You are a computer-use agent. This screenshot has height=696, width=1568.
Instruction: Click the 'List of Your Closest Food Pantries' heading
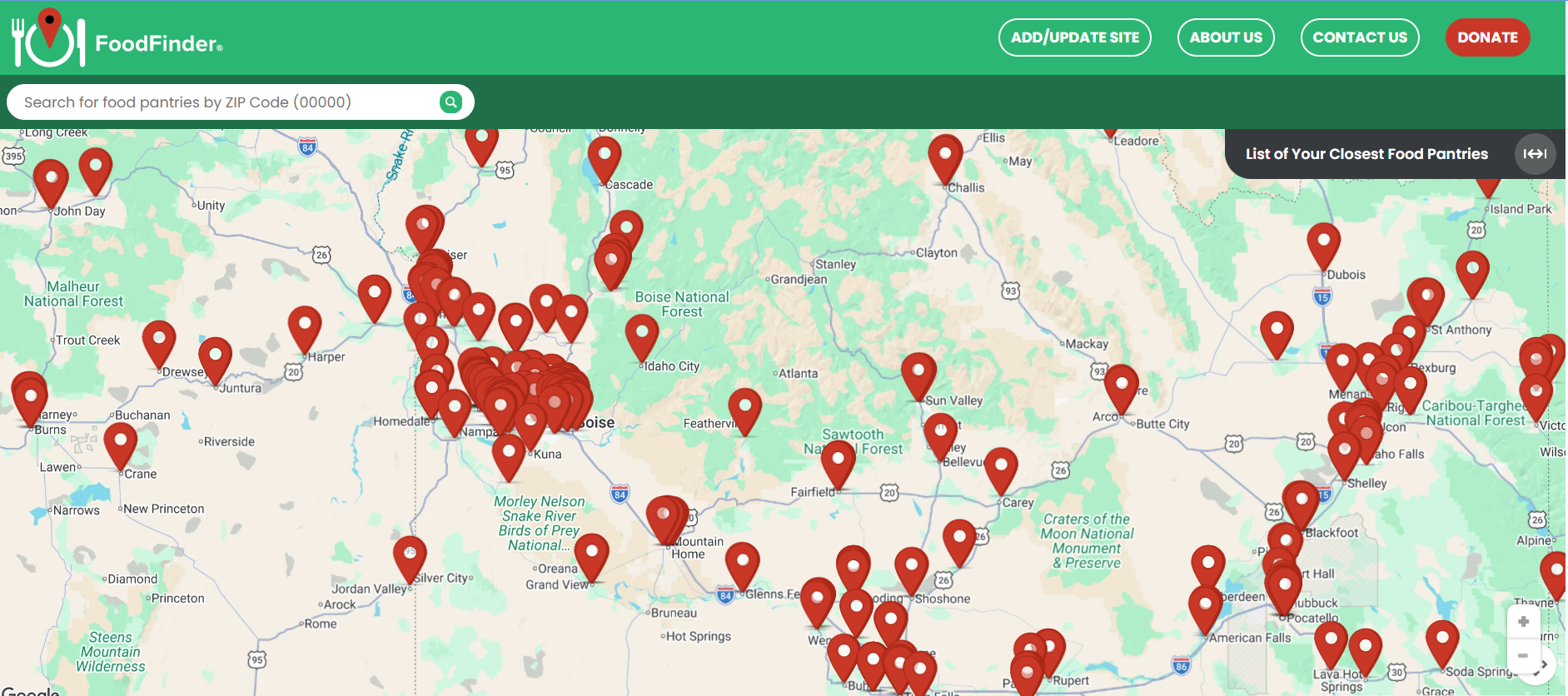click(x=1366, y=154)
